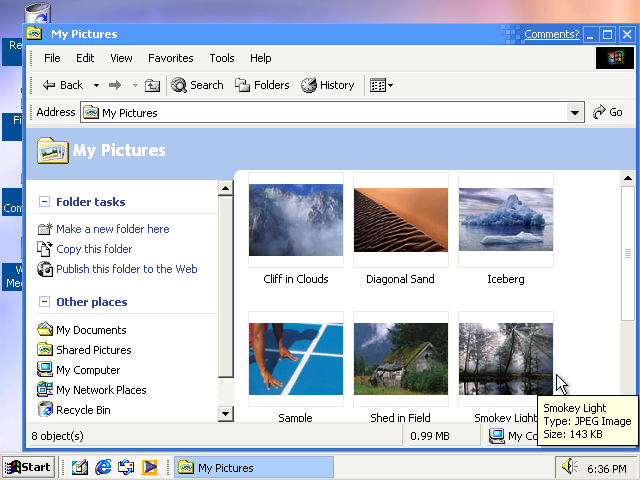The image size is (640, 480).
Task: Select the Sample picture thumbnail
Action: (x=296, y=359)
